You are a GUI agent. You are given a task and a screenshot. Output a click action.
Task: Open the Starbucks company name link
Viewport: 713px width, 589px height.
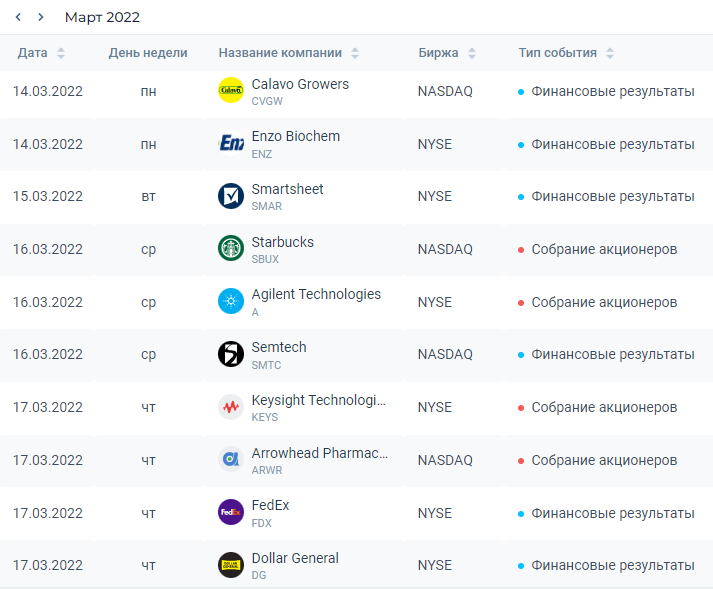282,242
